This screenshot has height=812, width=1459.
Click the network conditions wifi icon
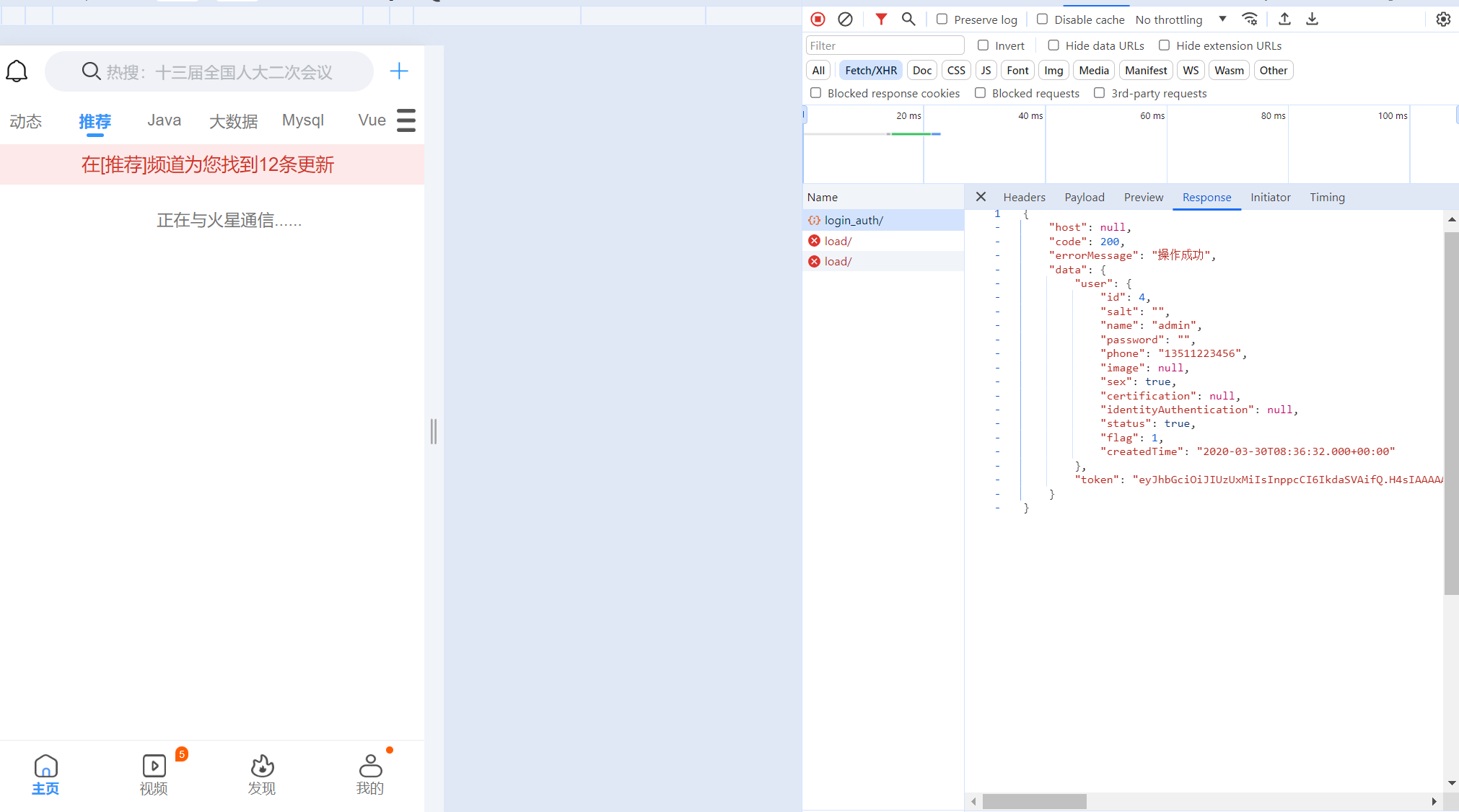click(1250, 19)
